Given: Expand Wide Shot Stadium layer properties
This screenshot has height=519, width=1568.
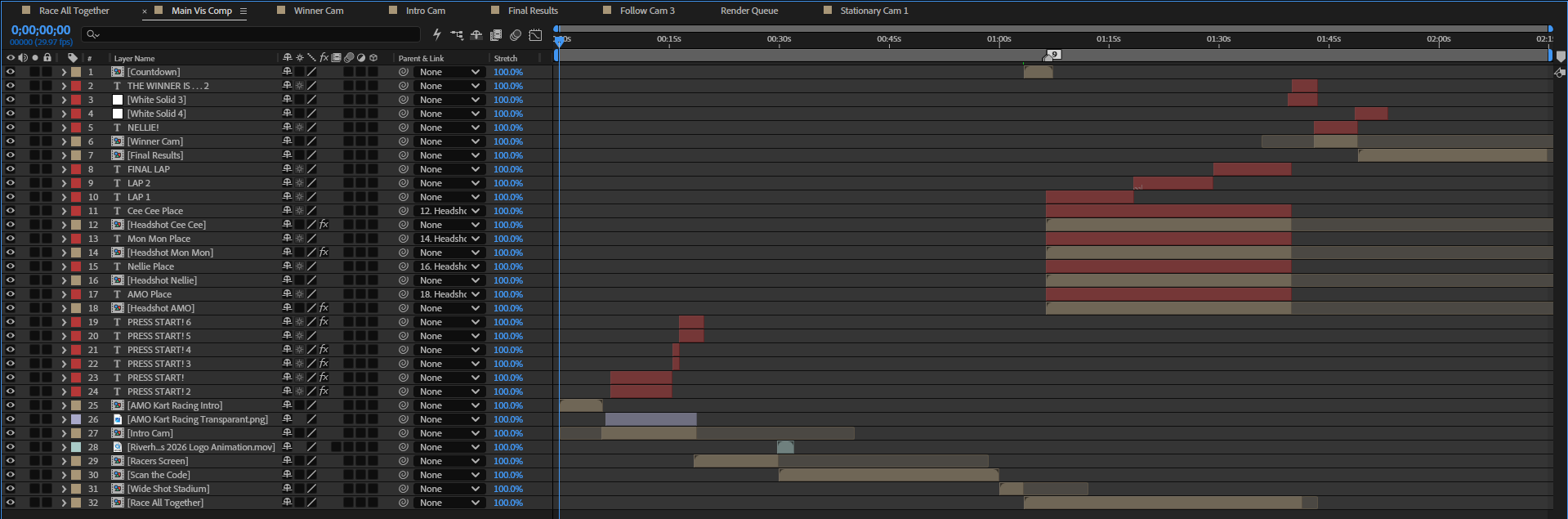Looking at the screenshot, I should click(64, 489).
